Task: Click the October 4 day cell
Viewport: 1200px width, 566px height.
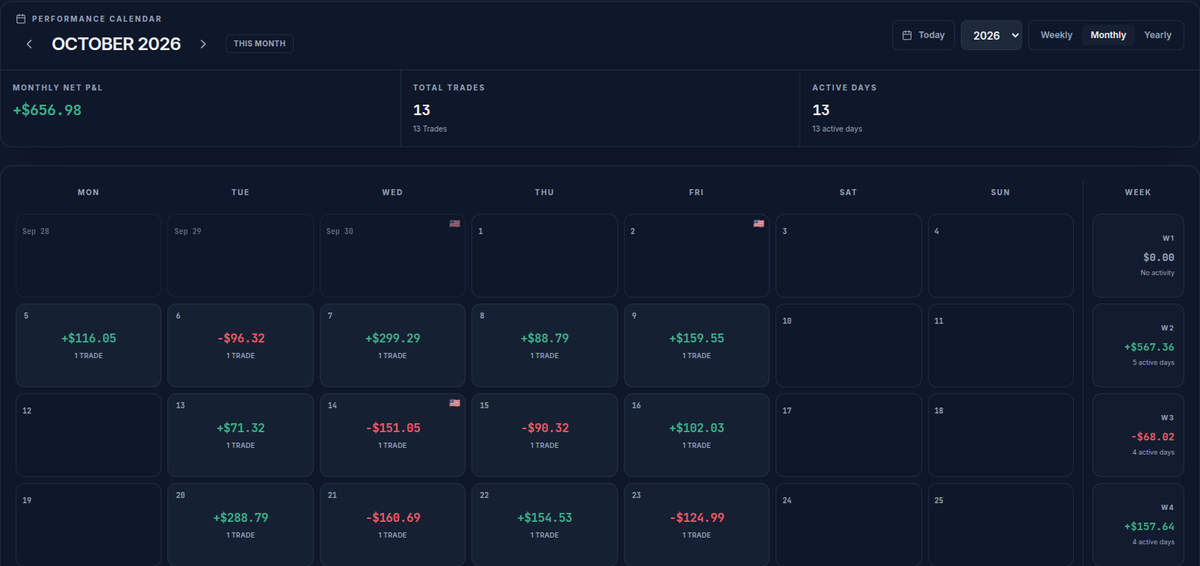Action: coord(1001,255)
